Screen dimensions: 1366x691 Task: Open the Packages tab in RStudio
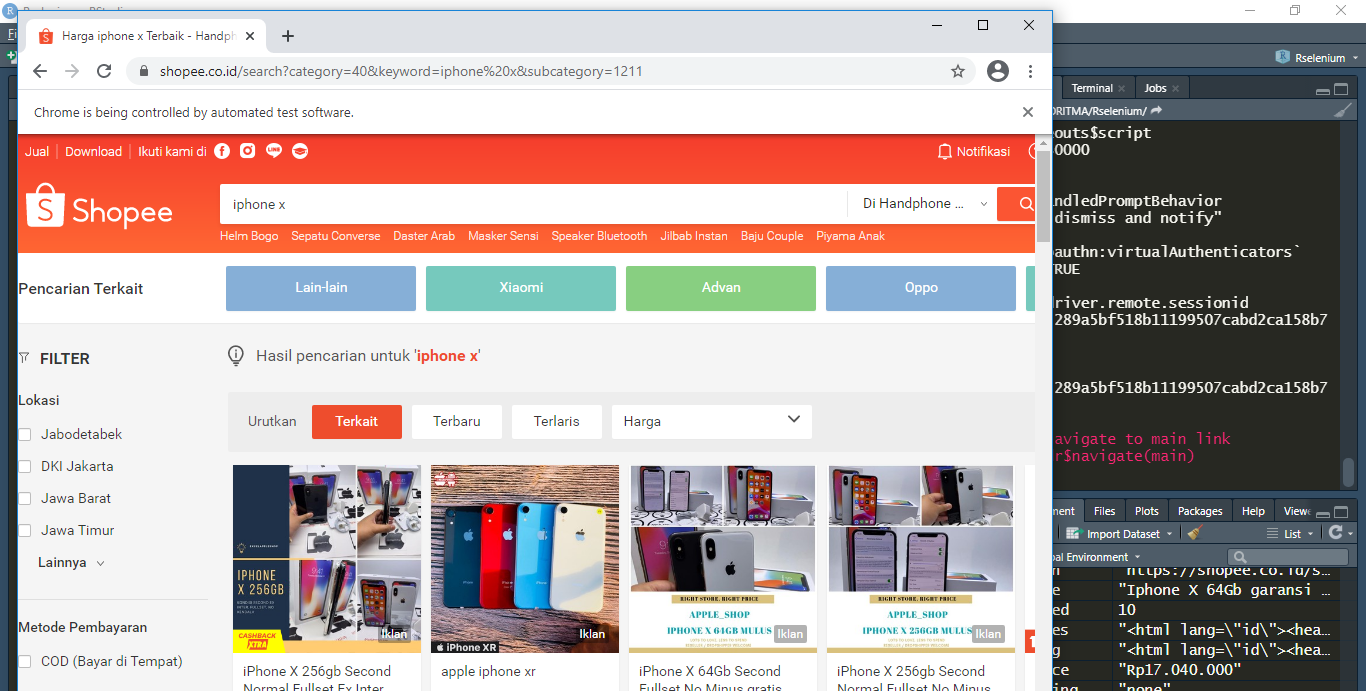(x=1200, y=511)
